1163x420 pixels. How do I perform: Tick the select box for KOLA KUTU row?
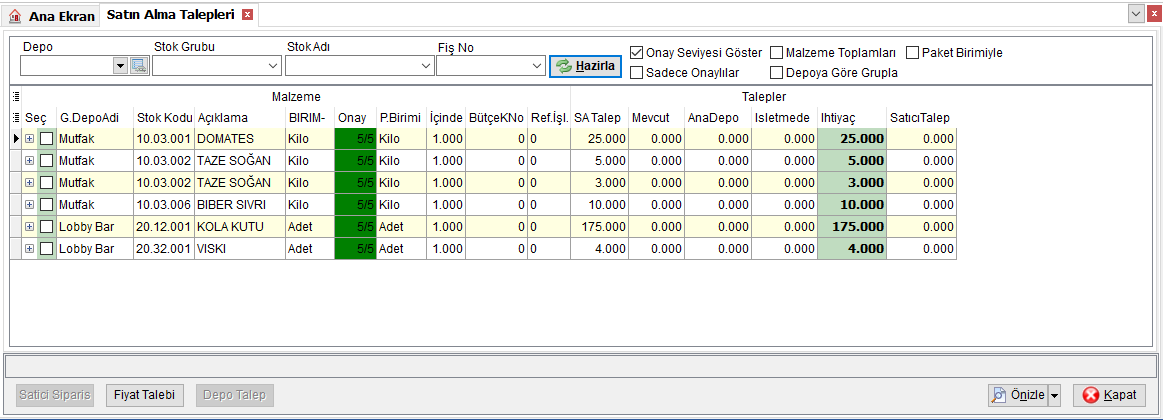(47, 226)
